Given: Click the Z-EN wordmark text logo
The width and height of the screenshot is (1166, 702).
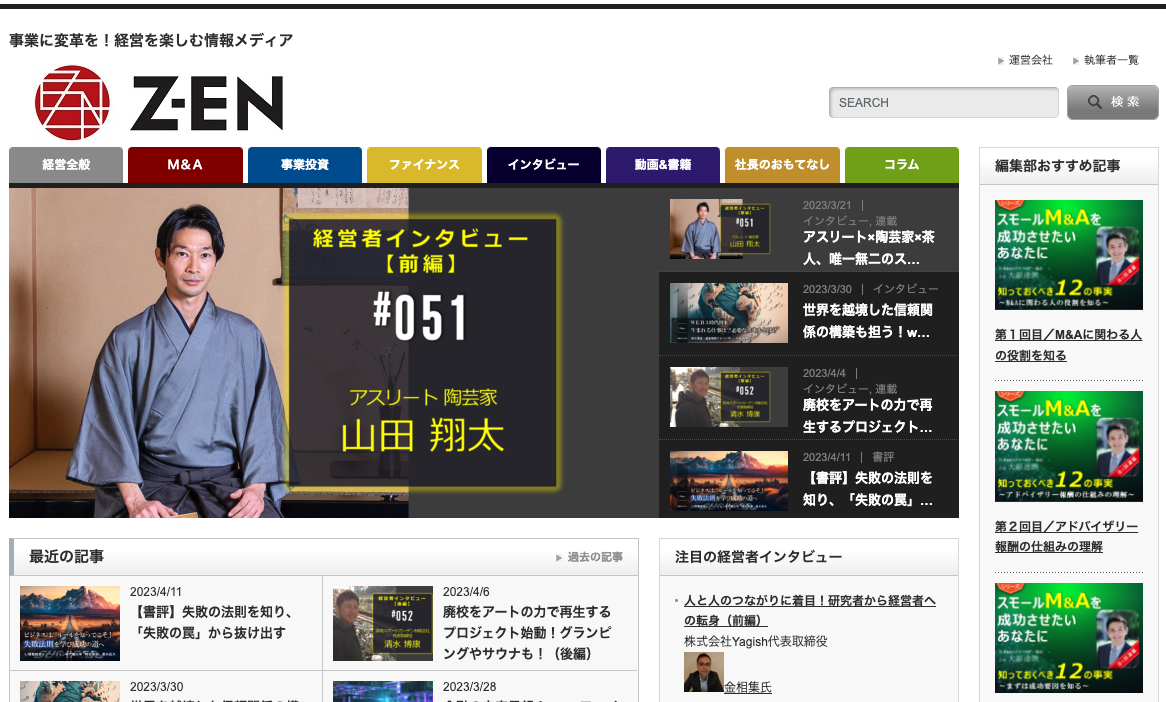Looking at the screenshot, I should (x=207, y=103).
